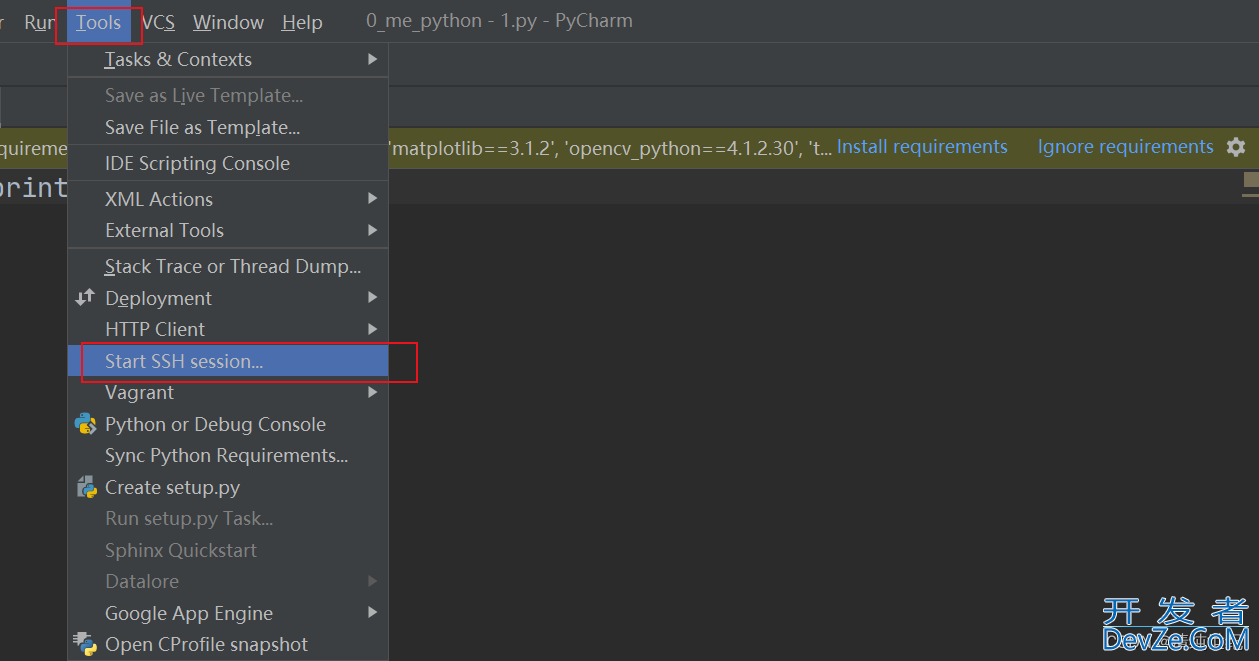Expand arrow next to Deployment

coord(372,298)
